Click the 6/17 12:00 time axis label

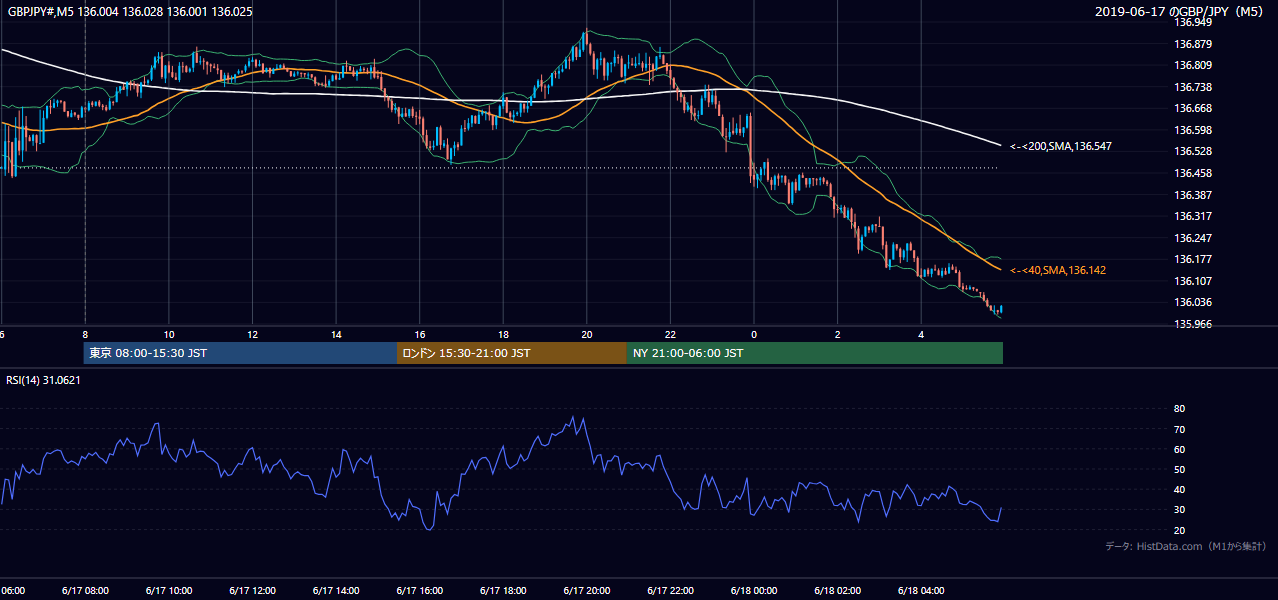[252, 590]
